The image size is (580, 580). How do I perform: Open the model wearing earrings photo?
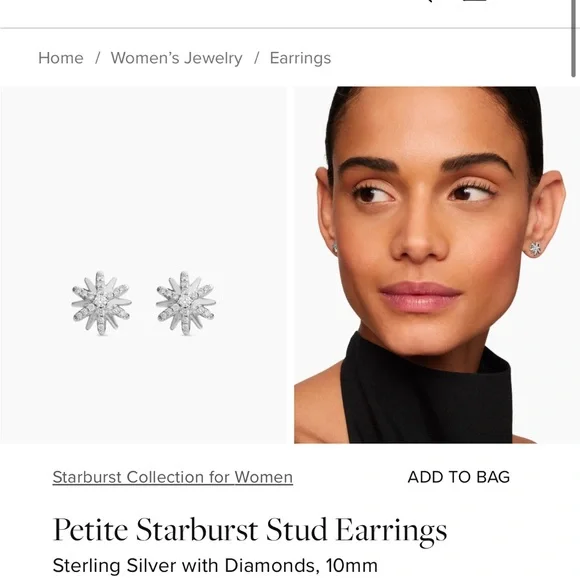437,265
